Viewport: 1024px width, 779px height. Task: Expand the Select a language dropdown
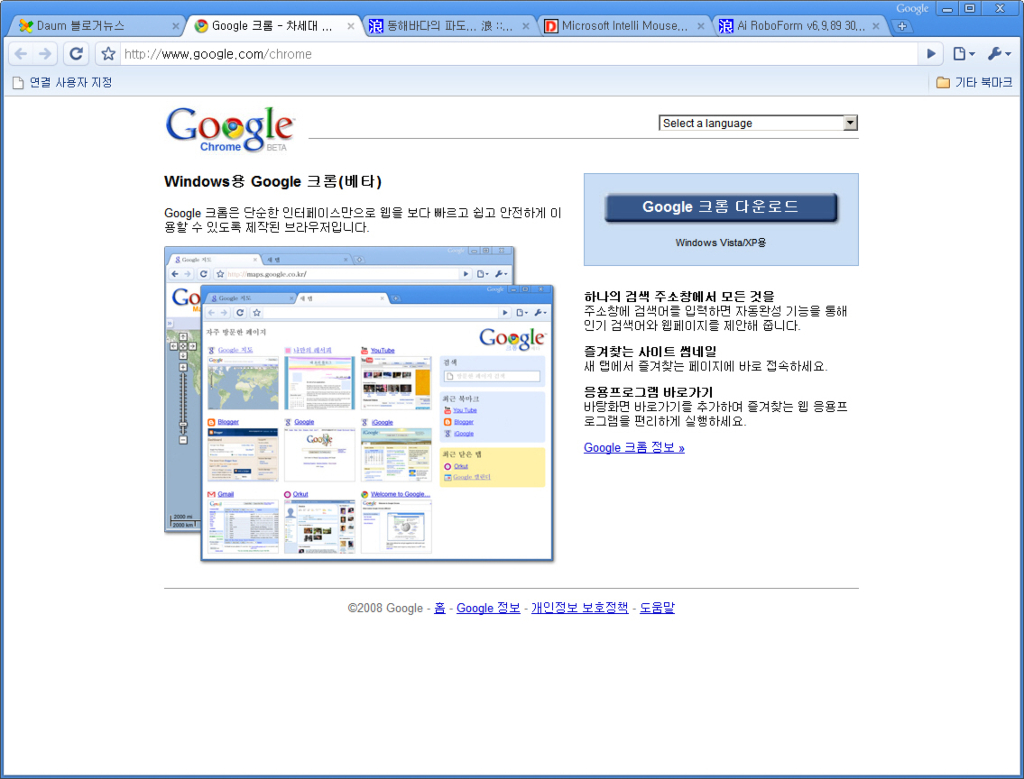coord(758,123)
